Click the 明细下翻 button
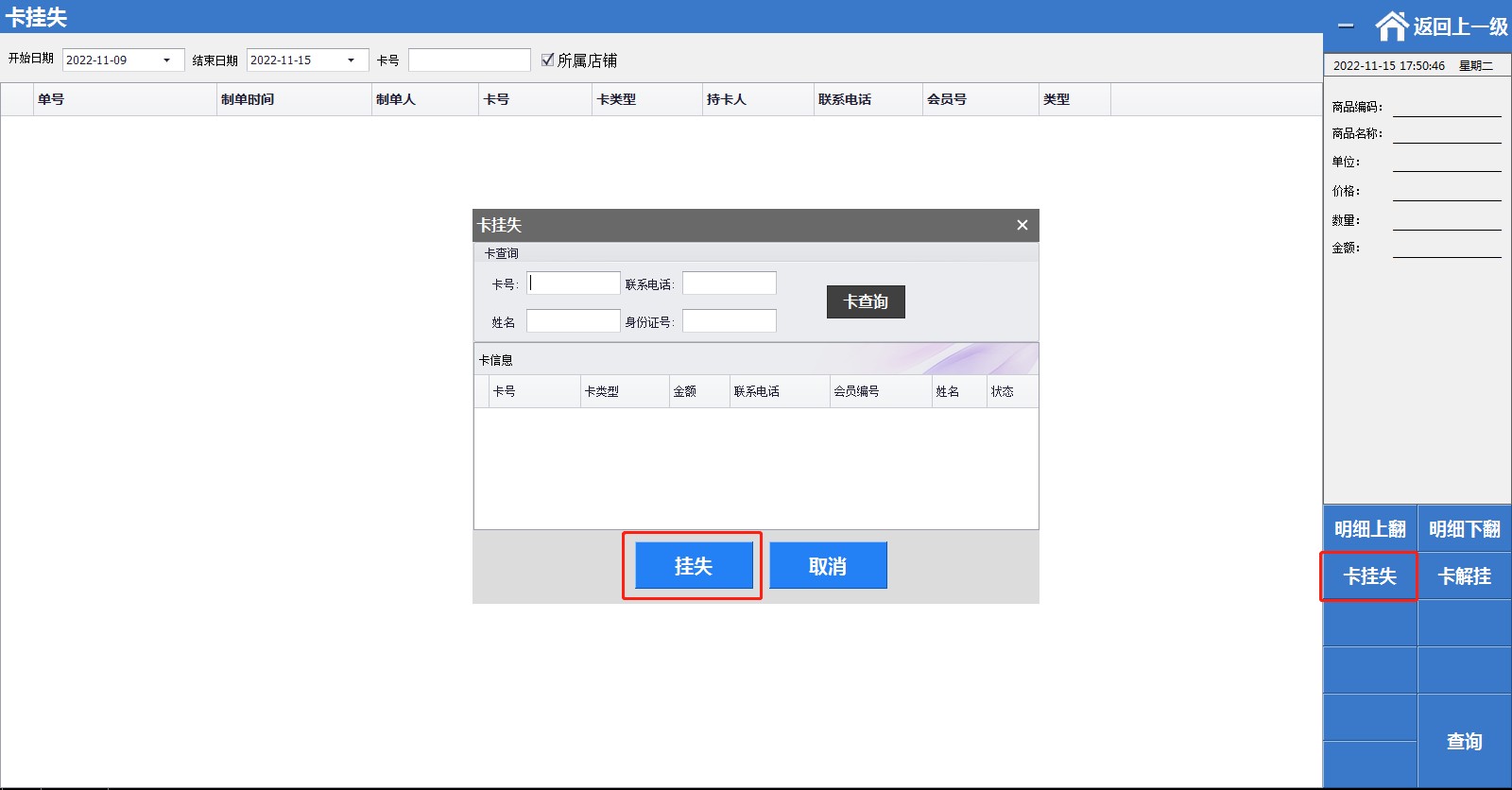The image size is (1512, 790). coord(1465,528)
